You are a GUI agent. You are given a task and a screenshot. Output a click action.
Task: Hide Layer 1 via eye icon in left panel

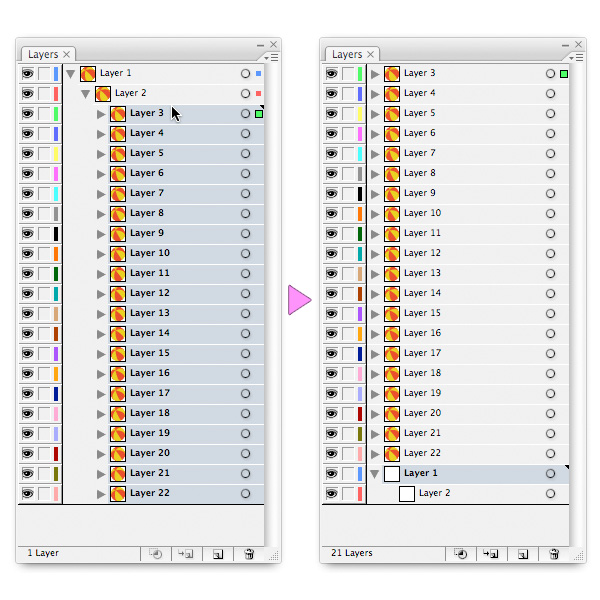tap(28, 73)
